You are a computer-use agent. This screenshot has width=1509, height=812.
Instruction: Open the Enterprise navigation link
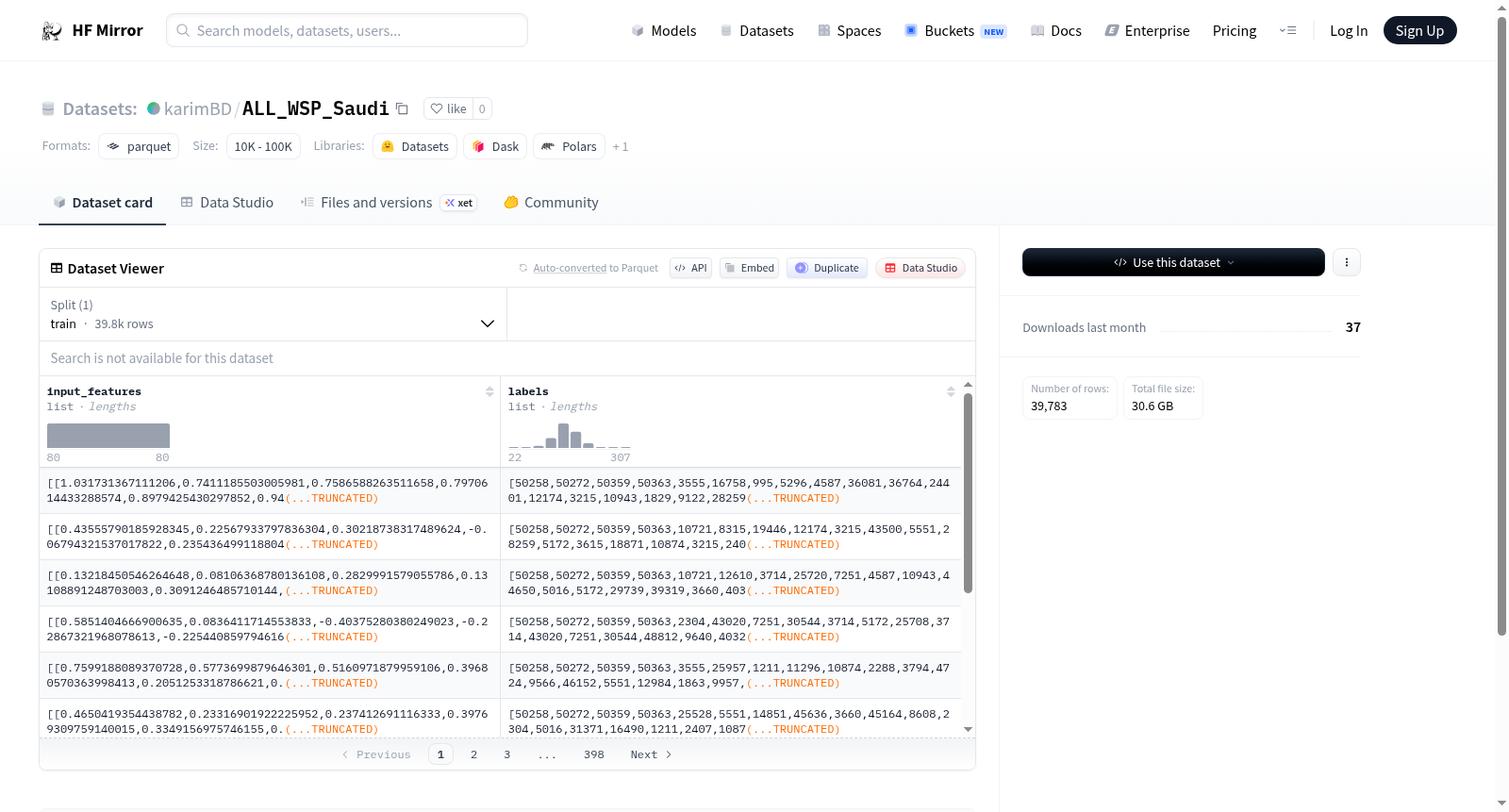tap(1147, 30)
